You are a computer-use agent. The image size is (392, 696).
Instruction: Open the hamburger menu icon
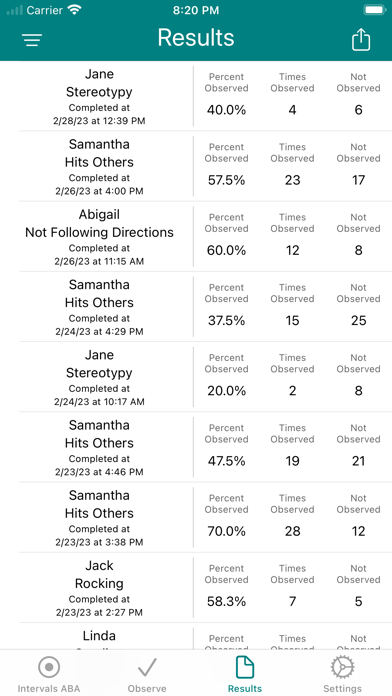click(x=32, y=40)
